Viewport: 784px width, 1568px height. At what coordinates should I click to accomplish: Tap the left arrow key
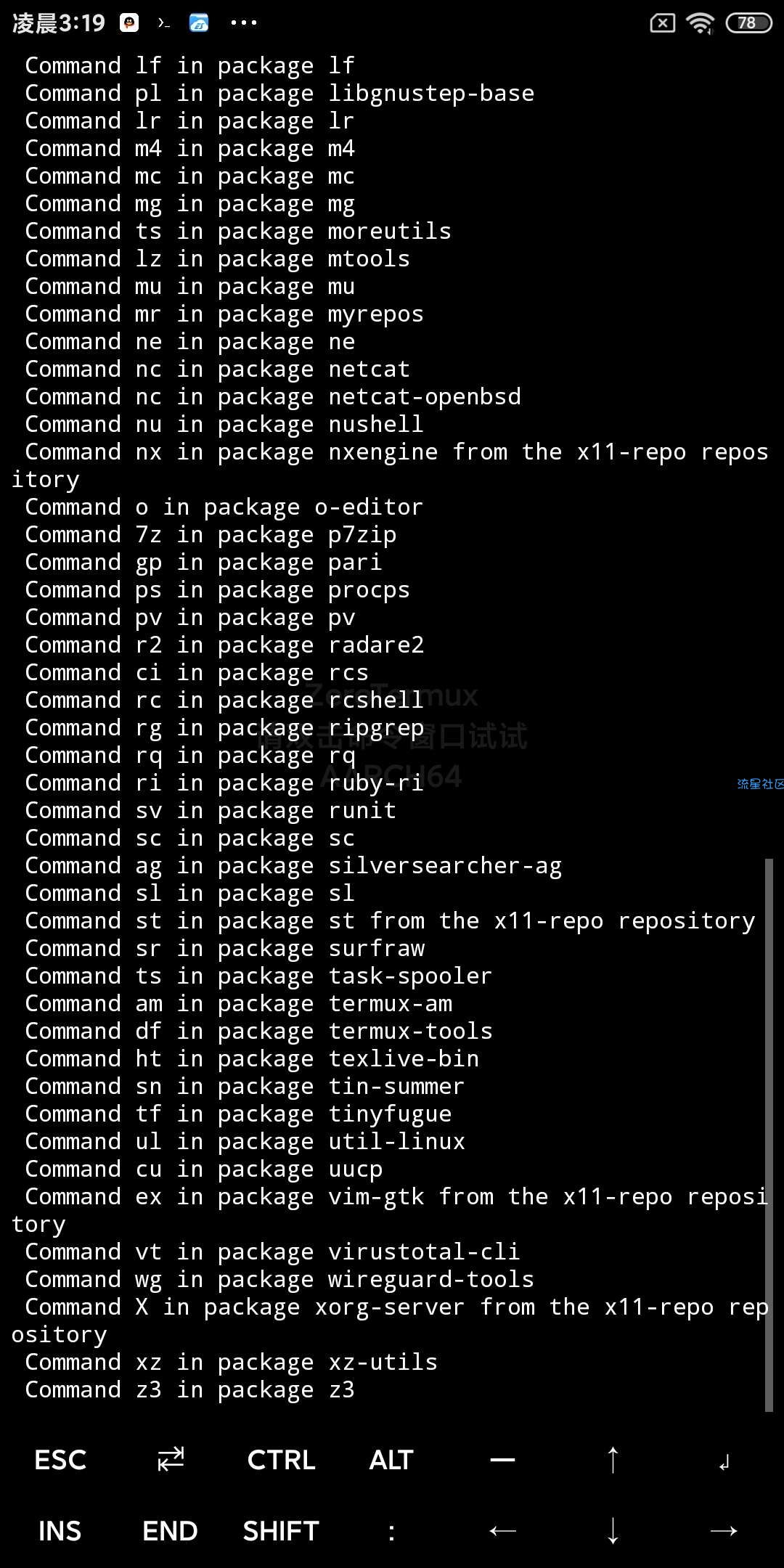pos(502,1531)
